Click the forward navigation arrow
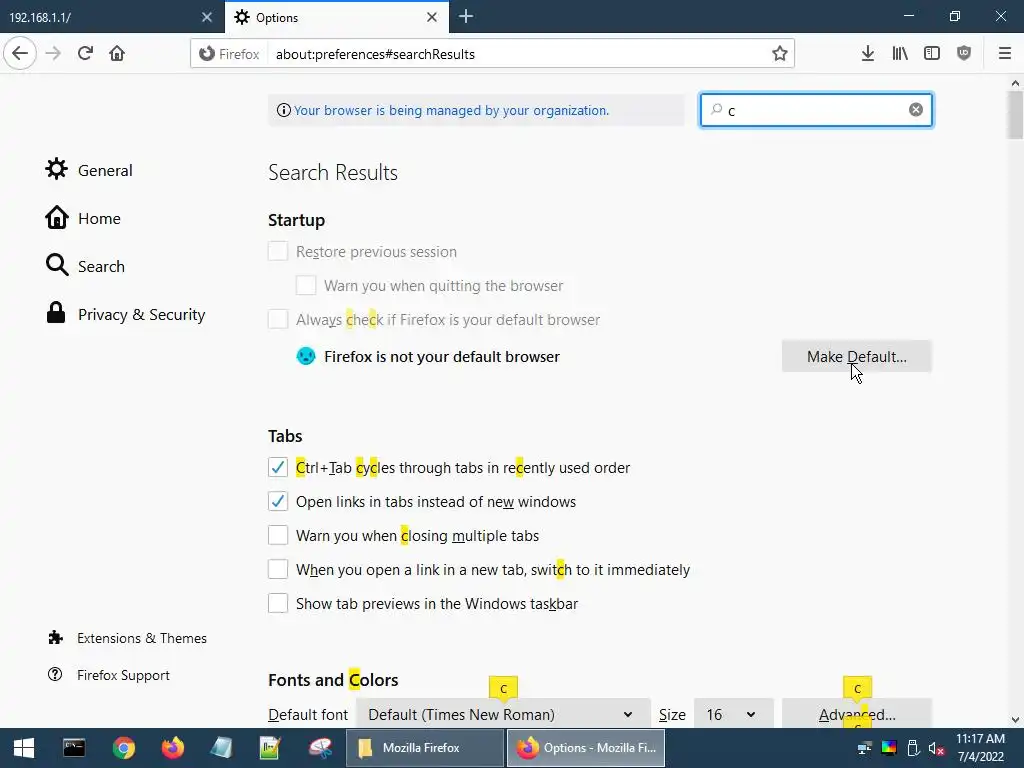This screenshot has width=1024, height=768. (53, 53)
